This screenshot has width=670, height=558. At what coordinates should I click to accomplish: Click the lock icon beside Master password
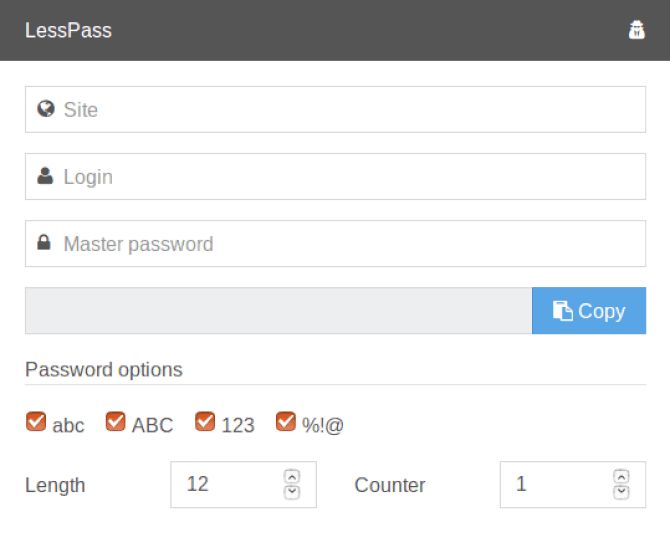tap(45, 243)
